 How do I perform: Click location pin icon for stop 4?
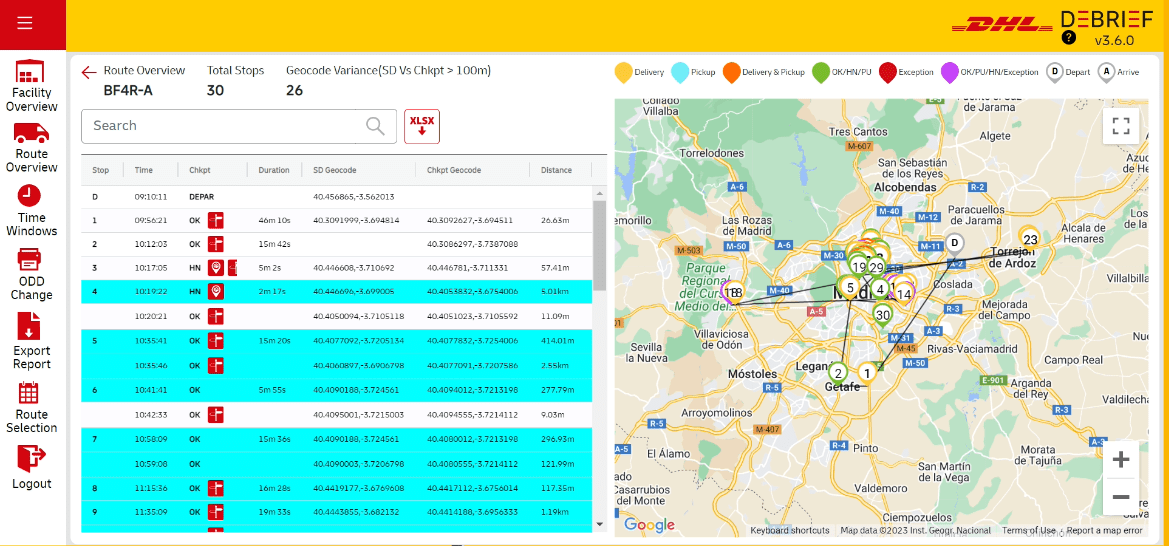(x=215, y=292)
